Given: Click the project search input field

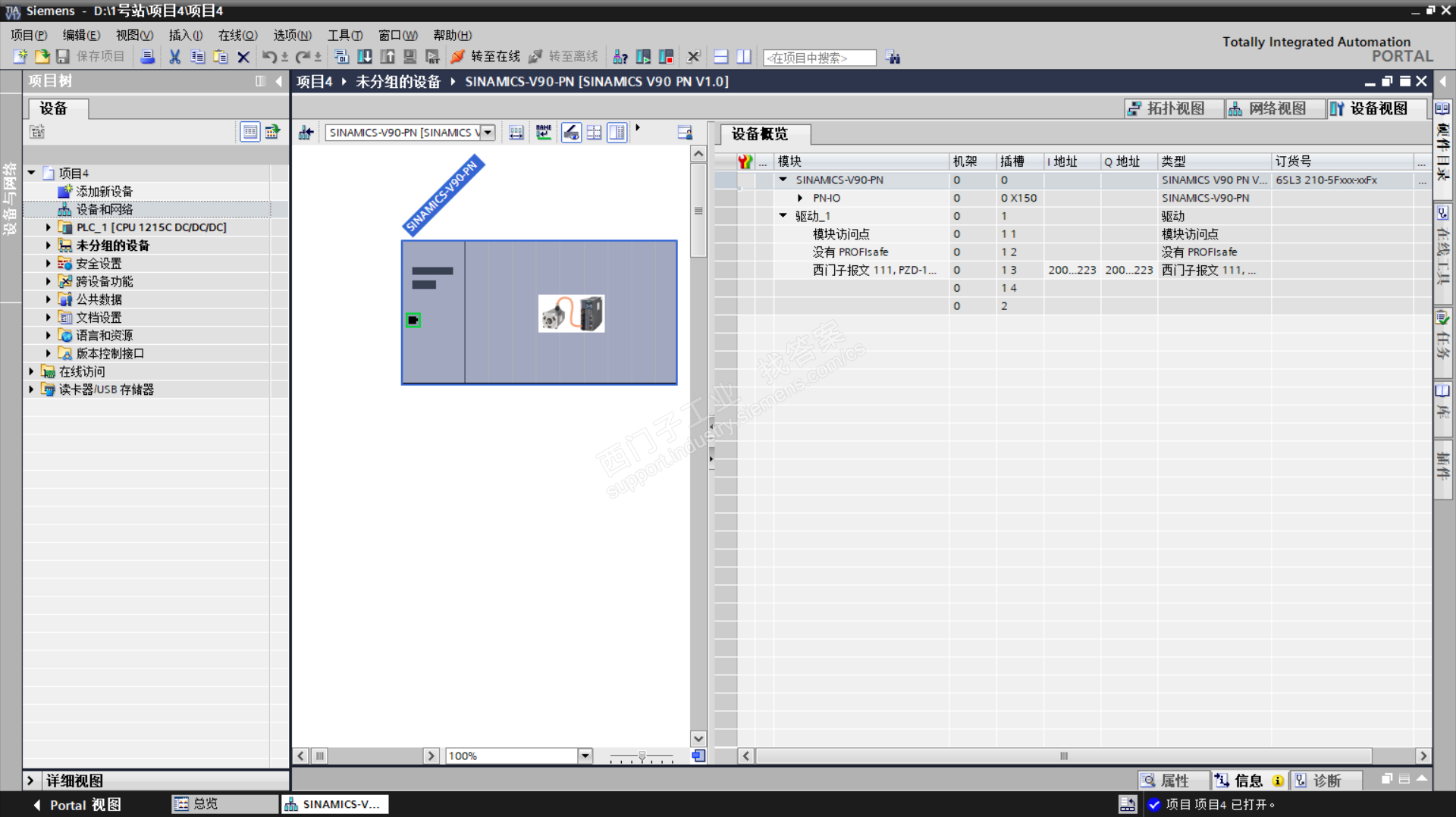Looking at the screenshot, I should [x=820, y=58].
